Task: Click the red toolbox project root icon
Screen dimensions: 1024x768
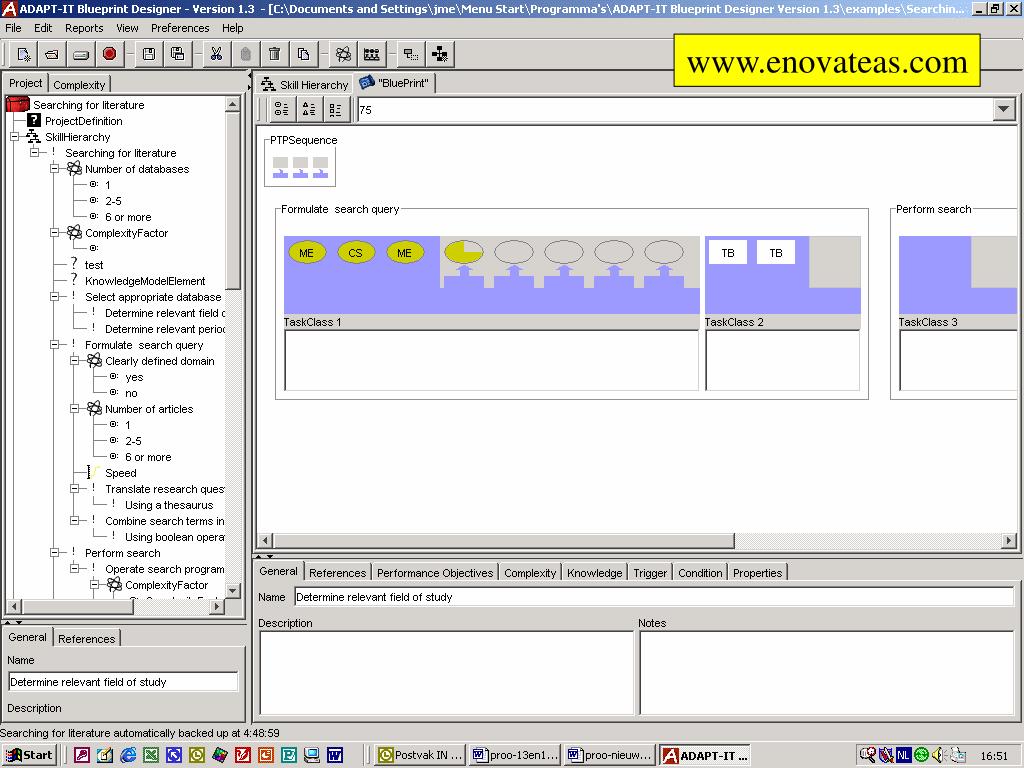Action: pyautogui.click(x=18, y=104)
